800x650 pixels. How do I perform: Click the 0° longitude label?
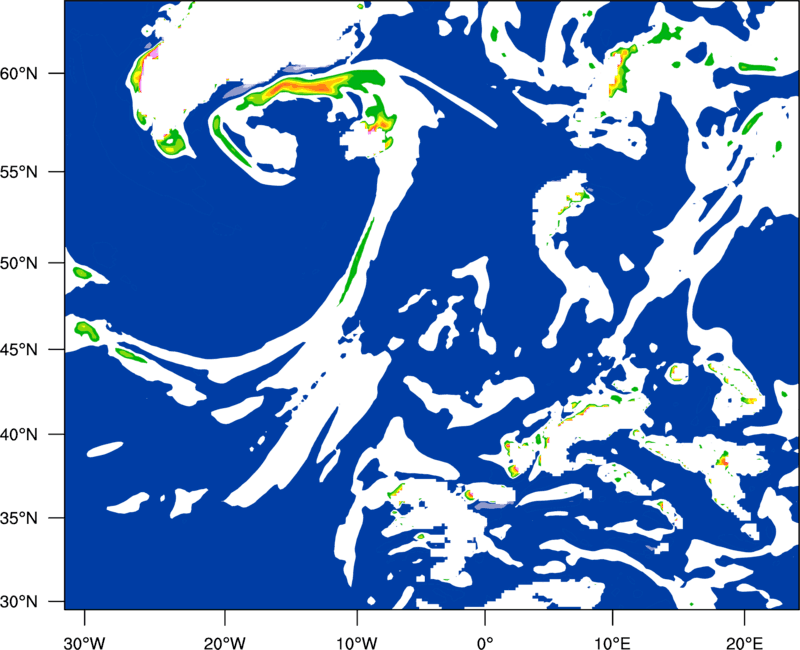(x=485, y=643)
